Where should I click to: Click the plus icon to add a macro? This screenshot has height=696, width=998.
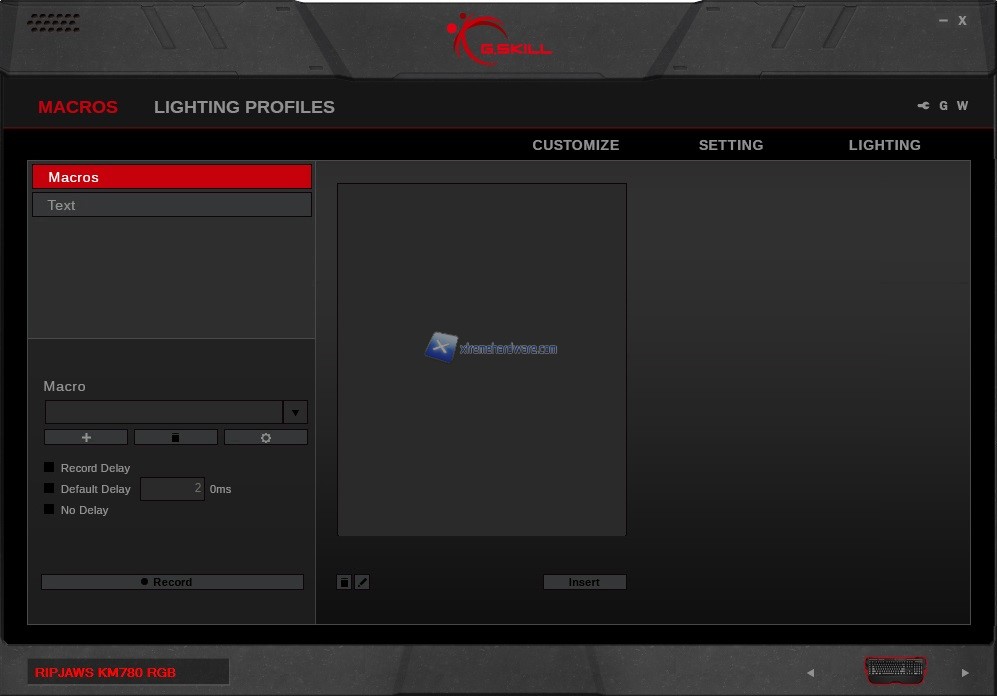86,438
